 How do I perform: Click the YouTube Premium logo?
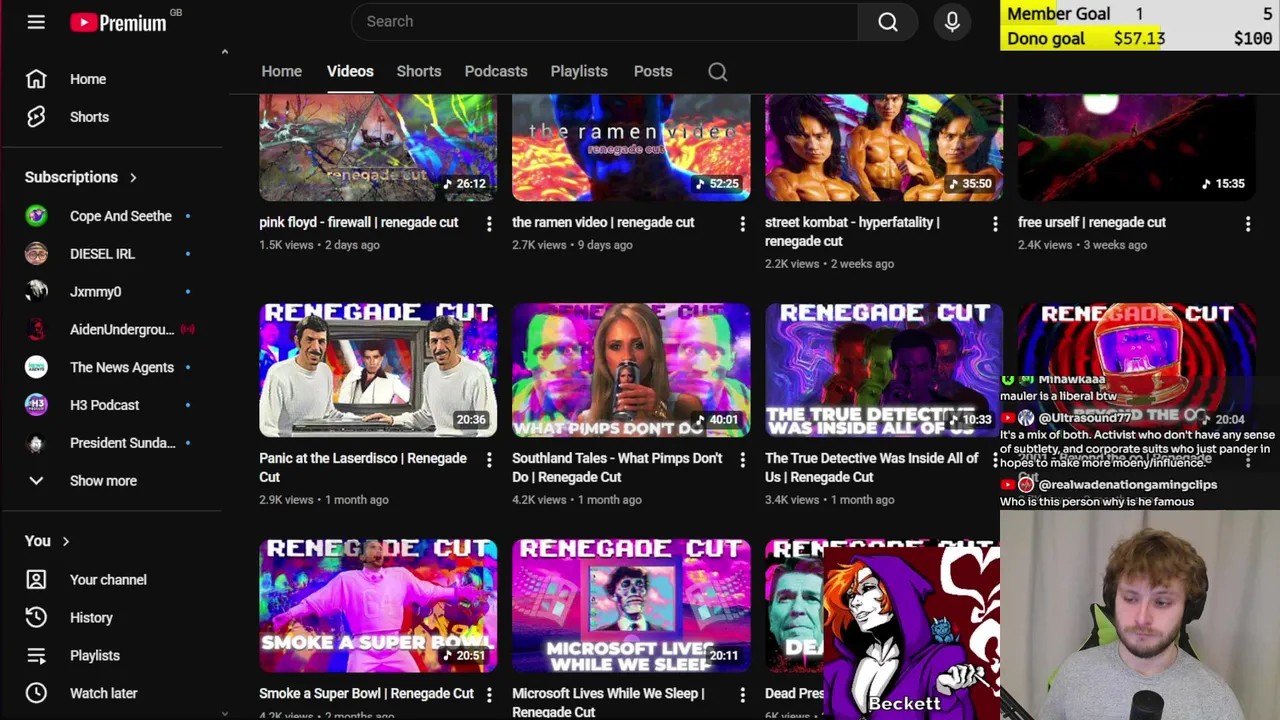(x=119, y=22)
